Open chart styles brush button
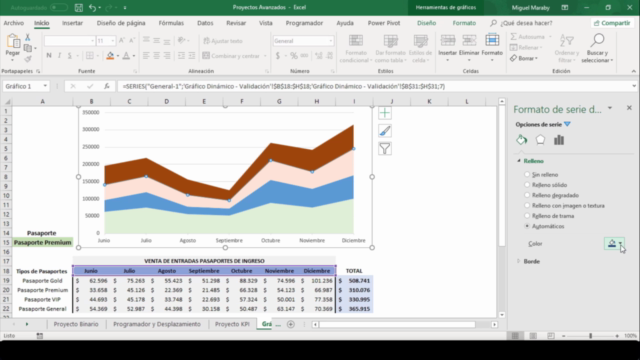 [x=384, y=131]
